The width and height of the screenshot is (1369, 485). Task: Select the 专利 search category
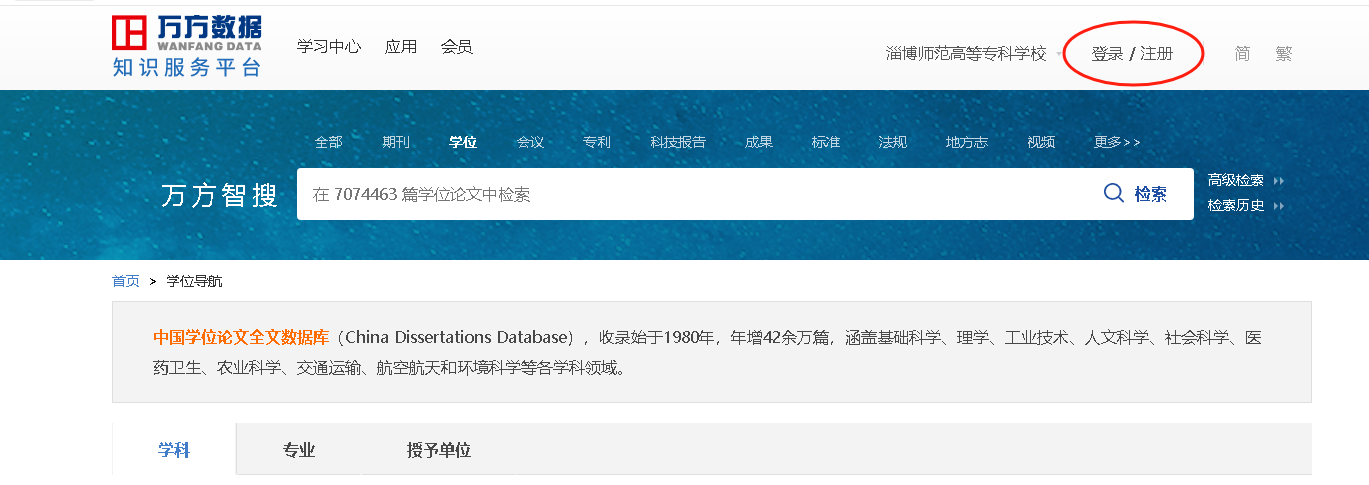click(x=597, y=142)
